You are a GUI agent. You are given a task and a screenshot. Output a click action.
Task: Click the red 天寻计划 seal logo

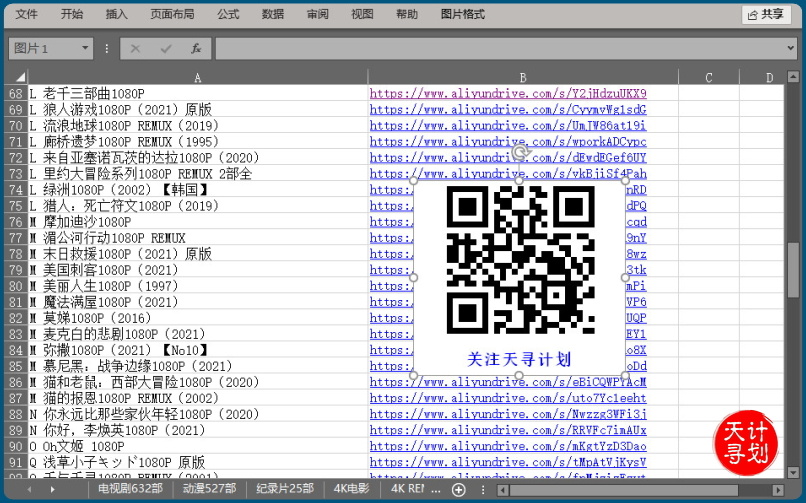click(x=746, y=441)
